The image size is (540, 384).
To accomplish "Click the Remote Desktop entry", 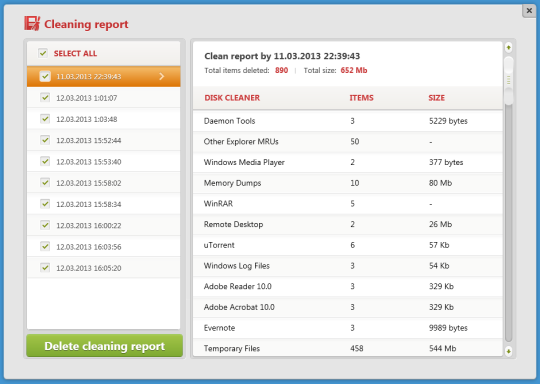I will click(x=348, y=224).
